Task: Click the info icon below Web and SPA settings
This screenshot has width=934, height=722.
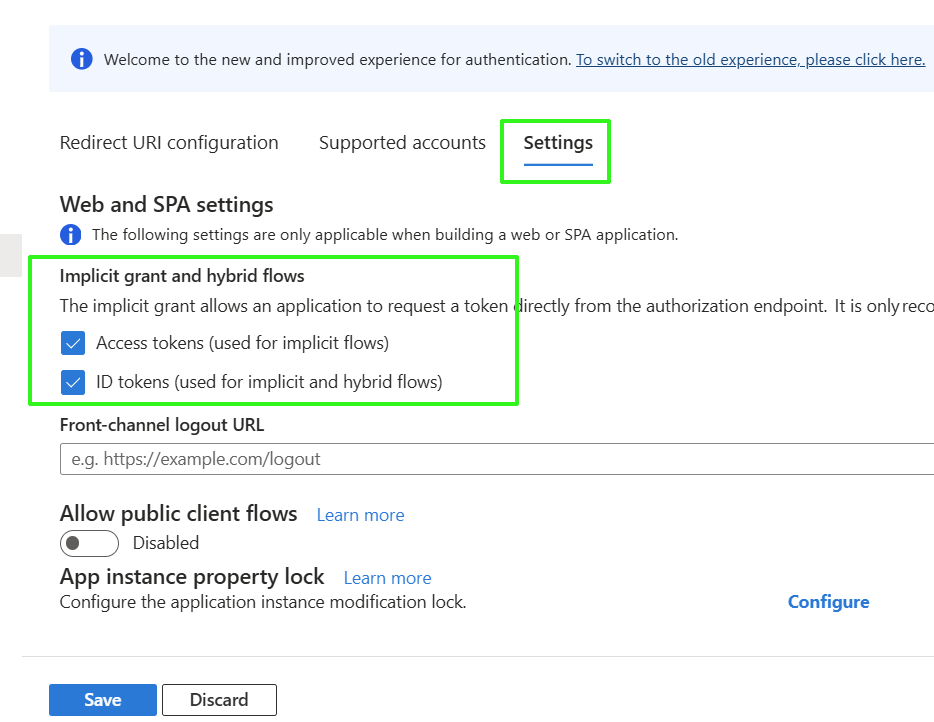Action: [71, 235]
